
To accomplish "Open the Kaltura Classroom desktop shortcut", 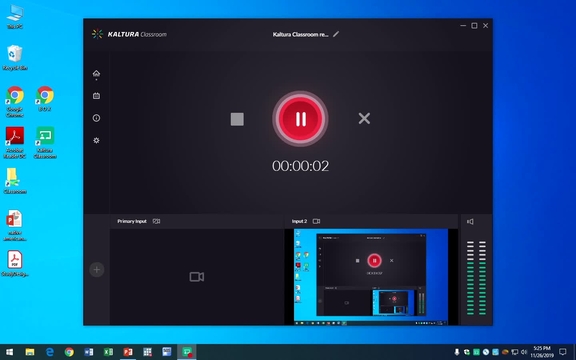I will tap(45, 143).
